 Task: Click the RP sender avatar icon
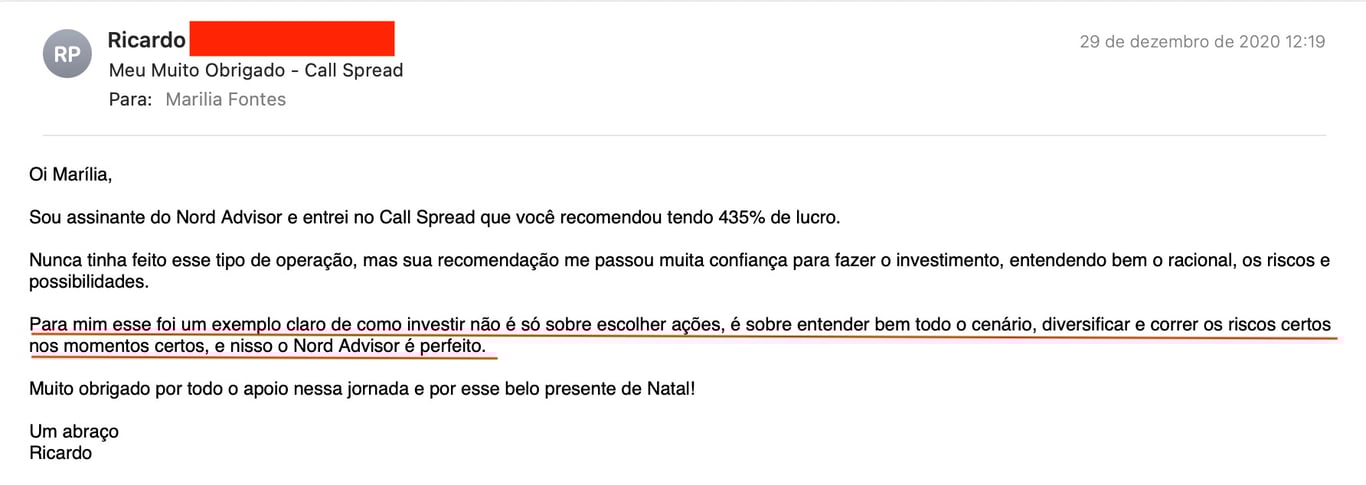pos(67,54)
